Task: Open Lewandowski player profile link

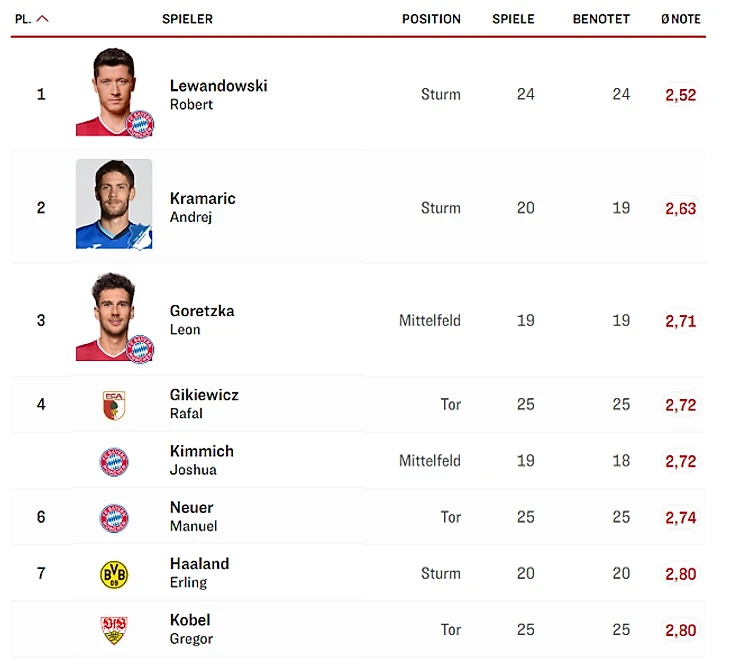Action: 218,86
